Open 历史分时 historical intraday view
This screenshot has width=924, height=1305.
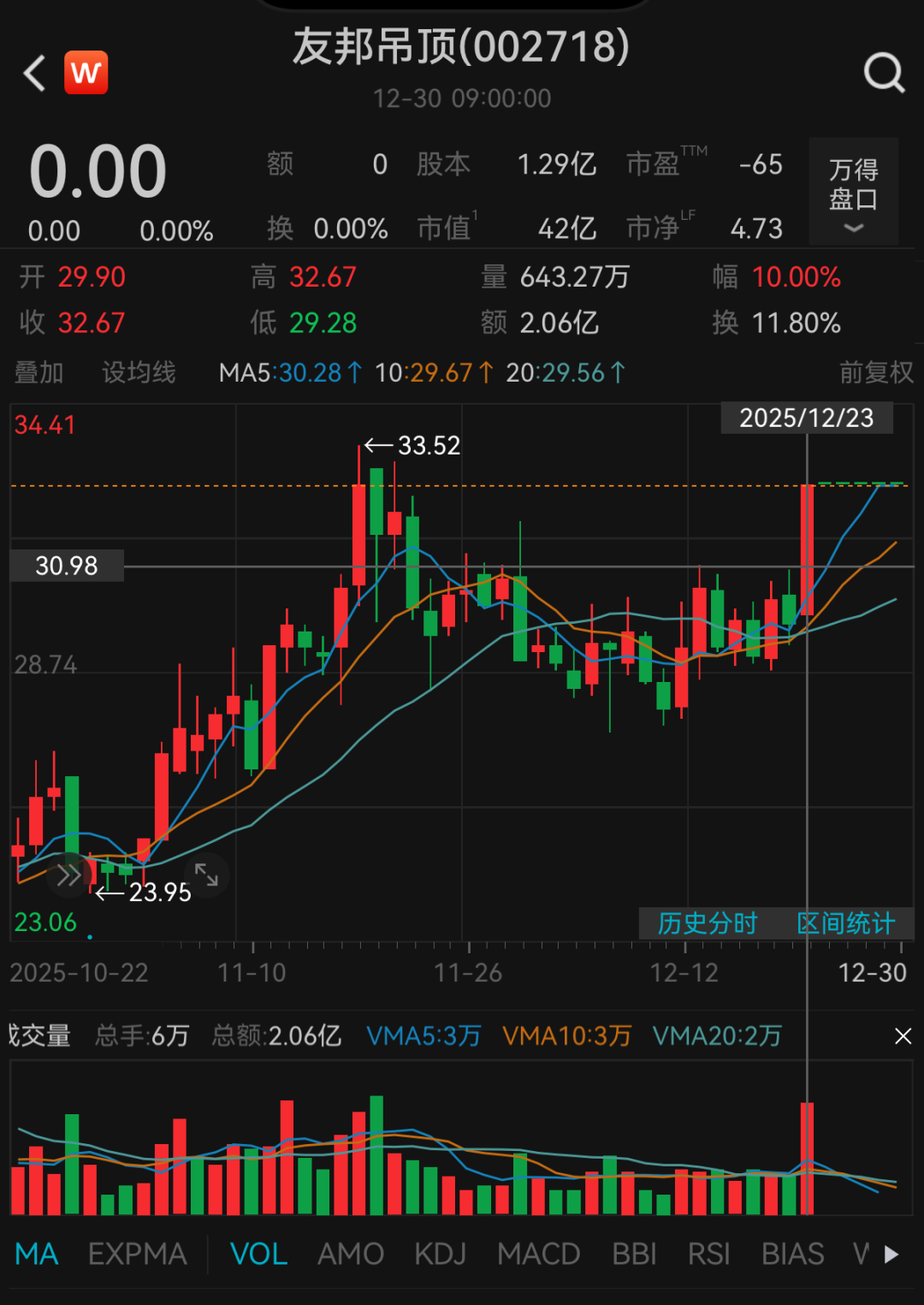707,923
